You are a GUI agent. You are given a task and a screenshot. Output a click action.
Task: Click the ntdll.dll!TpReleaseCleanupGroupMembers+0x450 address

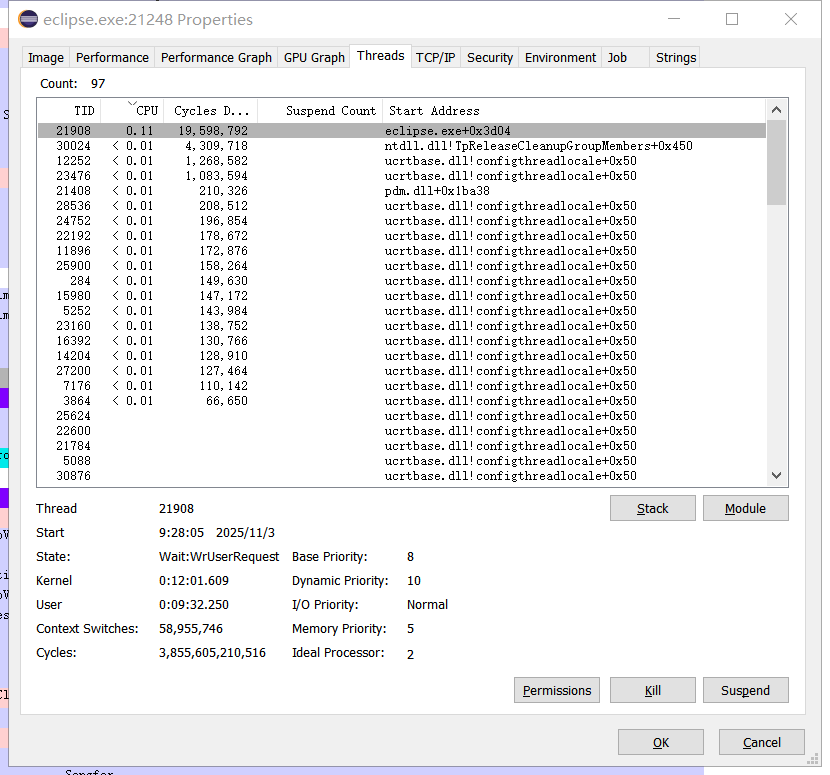(538, 146)
